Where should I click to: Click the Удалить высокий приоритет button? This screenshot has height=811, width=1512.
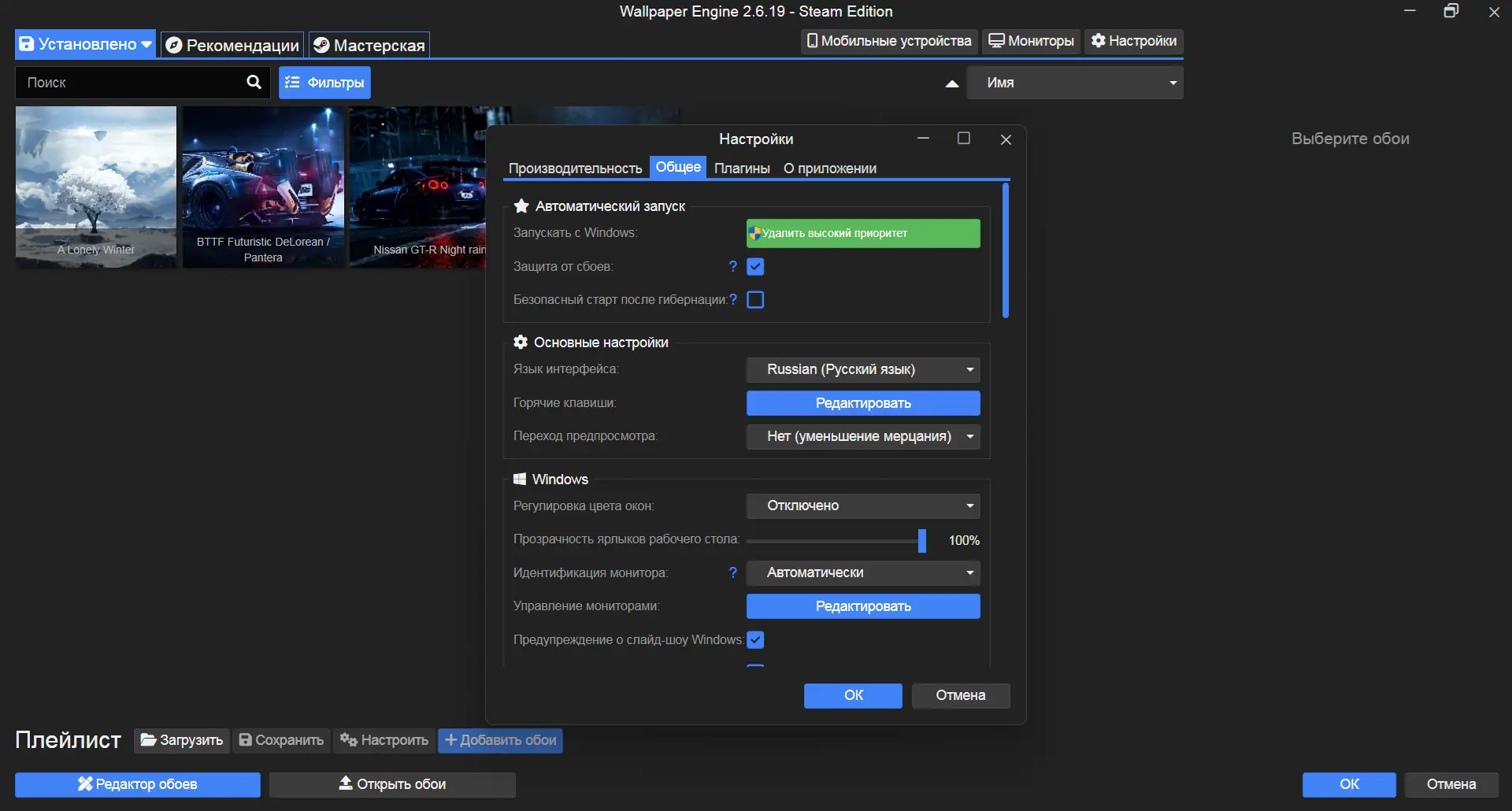pyautogui.click(x=863, y=233)
